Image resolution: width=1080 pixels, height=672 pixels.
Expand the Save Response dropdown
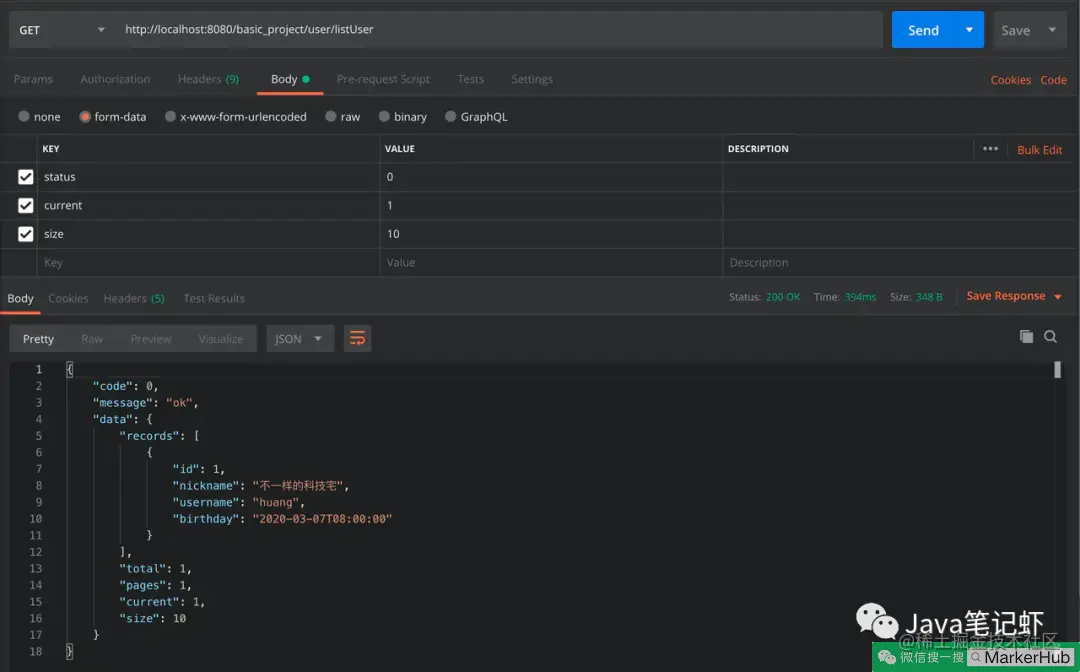tap(1058, 297)
